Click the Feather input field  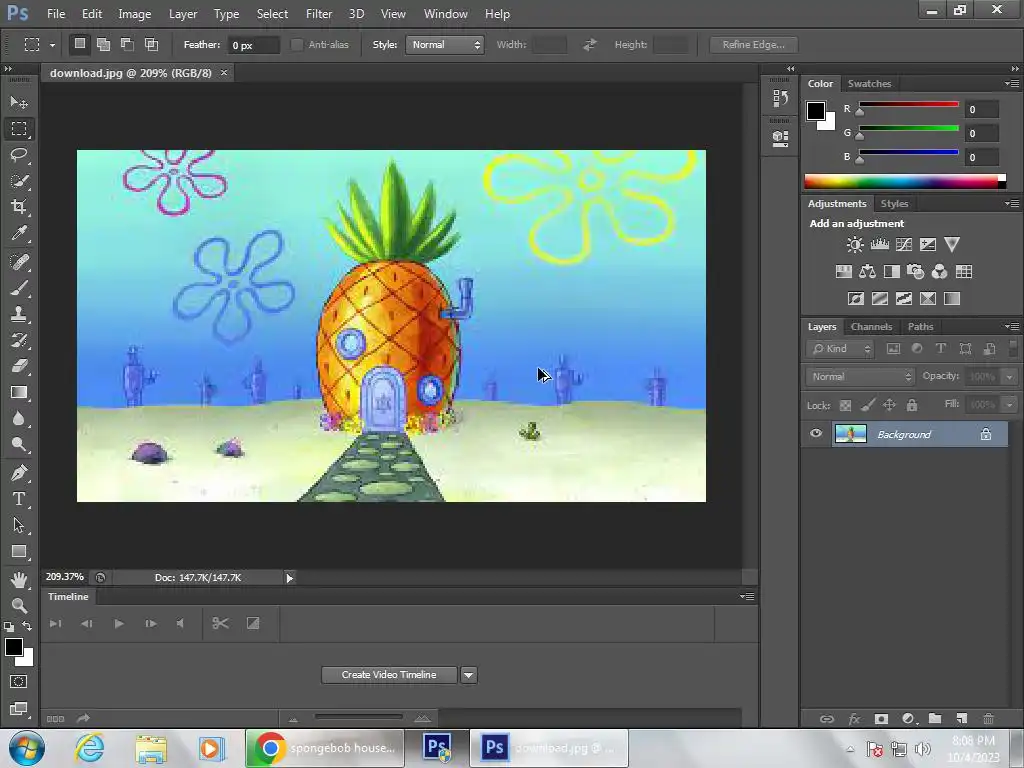[254, 45]
